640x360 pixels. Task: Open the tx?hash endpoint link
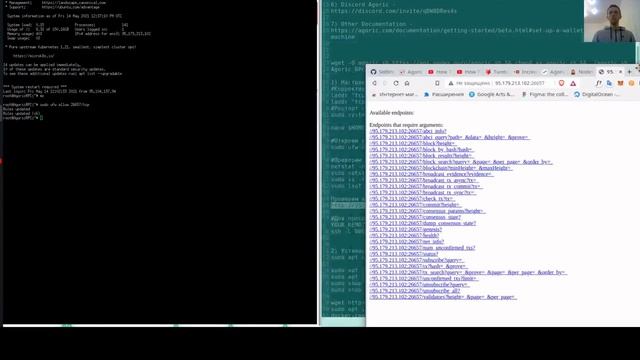(418, 266)
